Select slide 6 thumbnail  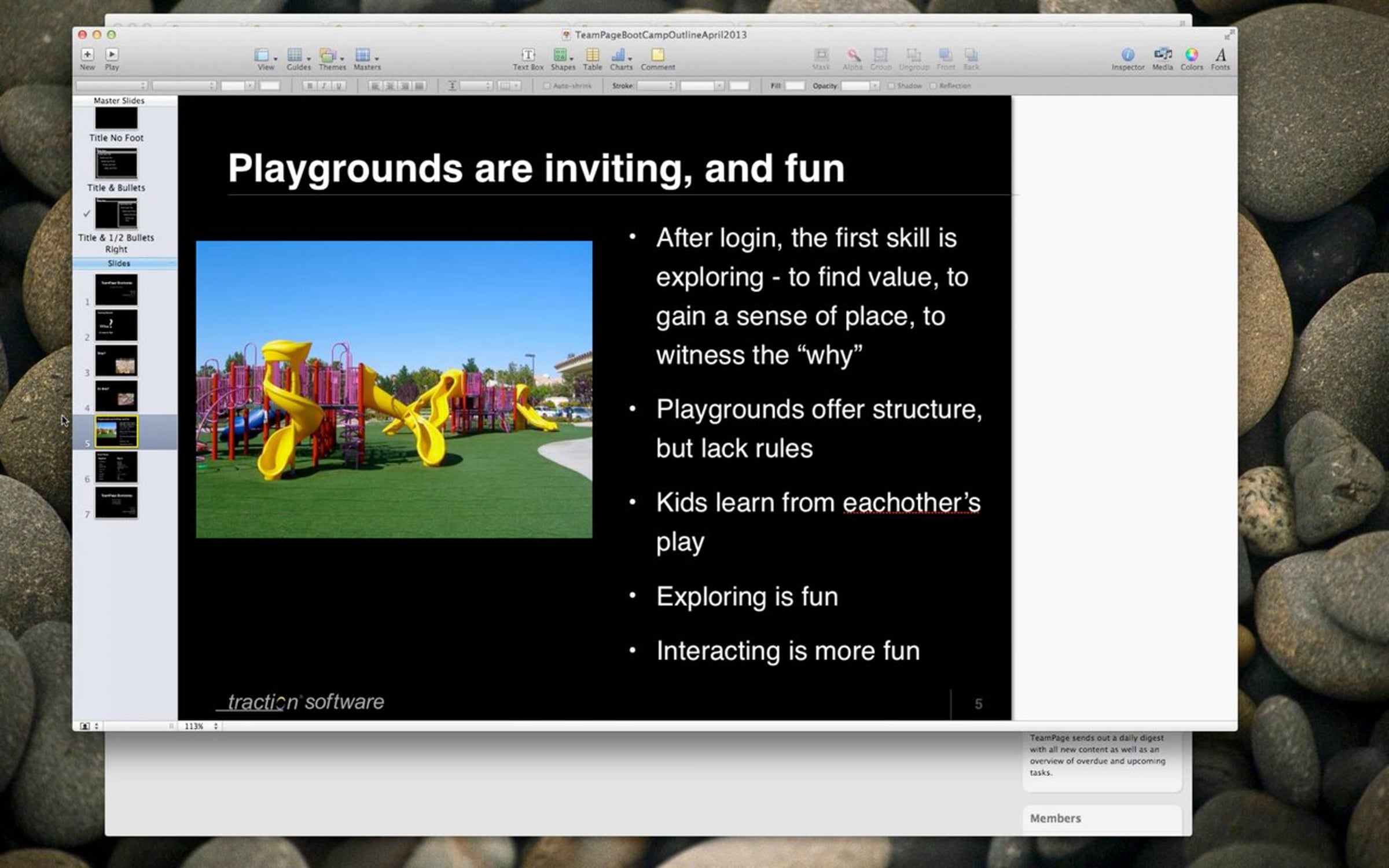(116, 467)
